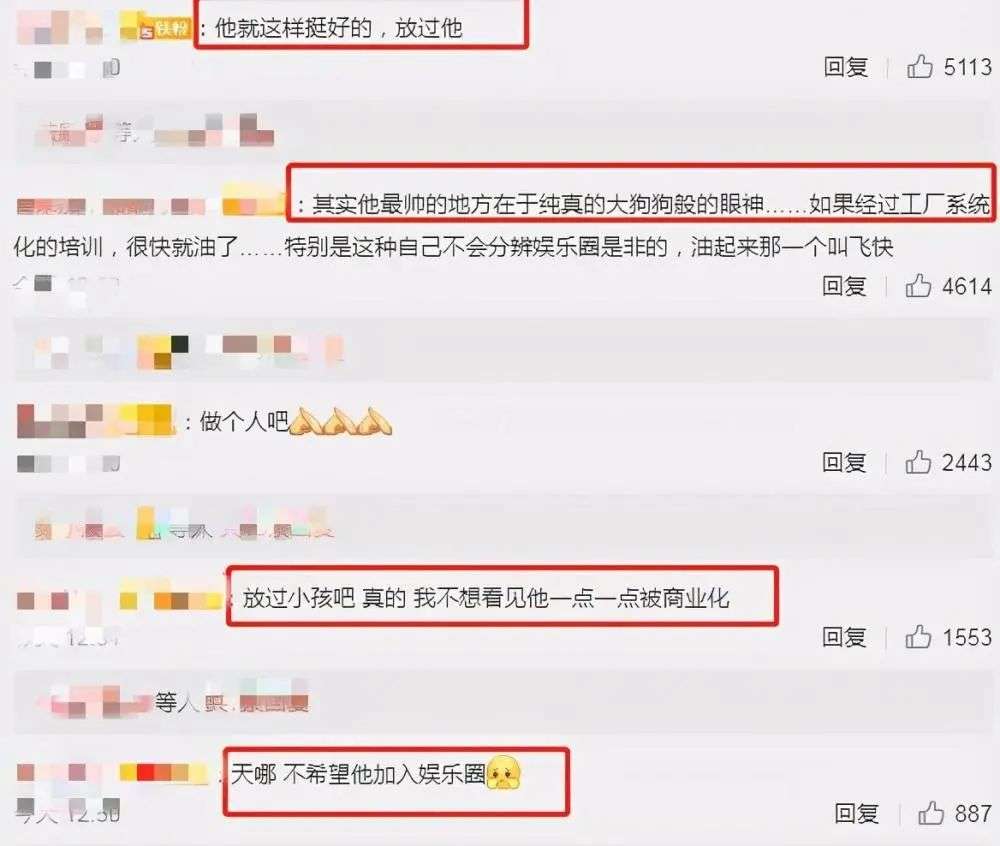Open the comment text "他就这样挺好的，放过他"
Viewport: 1000px width, 846px height.
click(339, 28)
